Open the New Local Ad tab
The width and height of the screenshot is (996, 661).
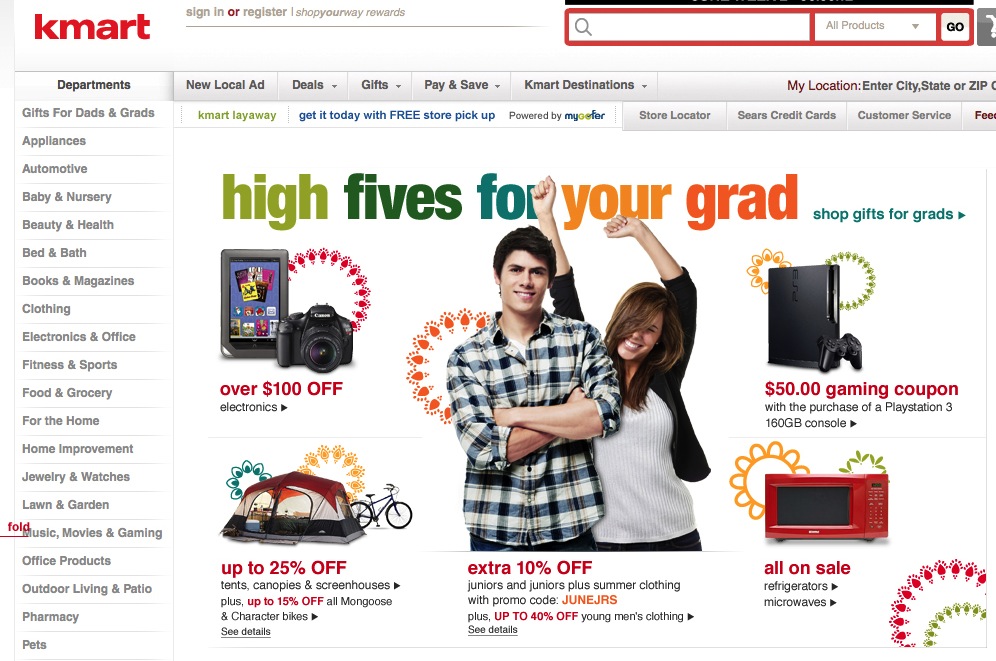[225, 85]
